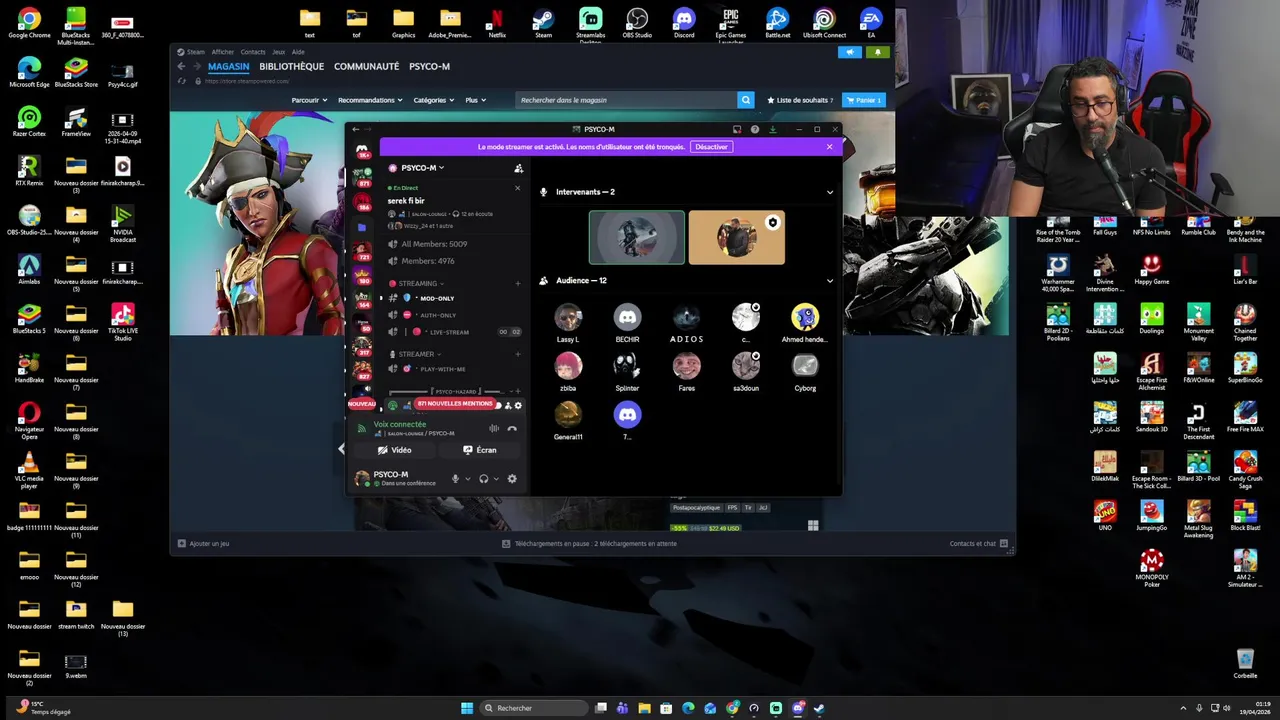
Task: Click Ajouter un jeu in Steam
Action: (204, 543)
